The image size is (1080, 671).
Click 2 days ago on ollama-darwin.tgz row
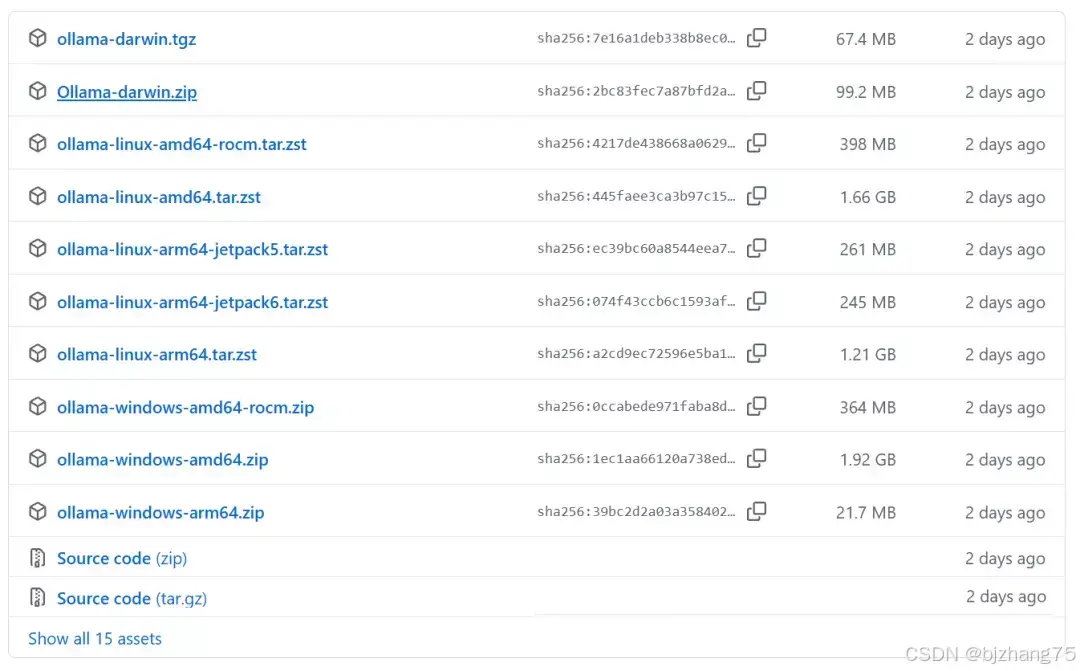tap(1005, 39)
